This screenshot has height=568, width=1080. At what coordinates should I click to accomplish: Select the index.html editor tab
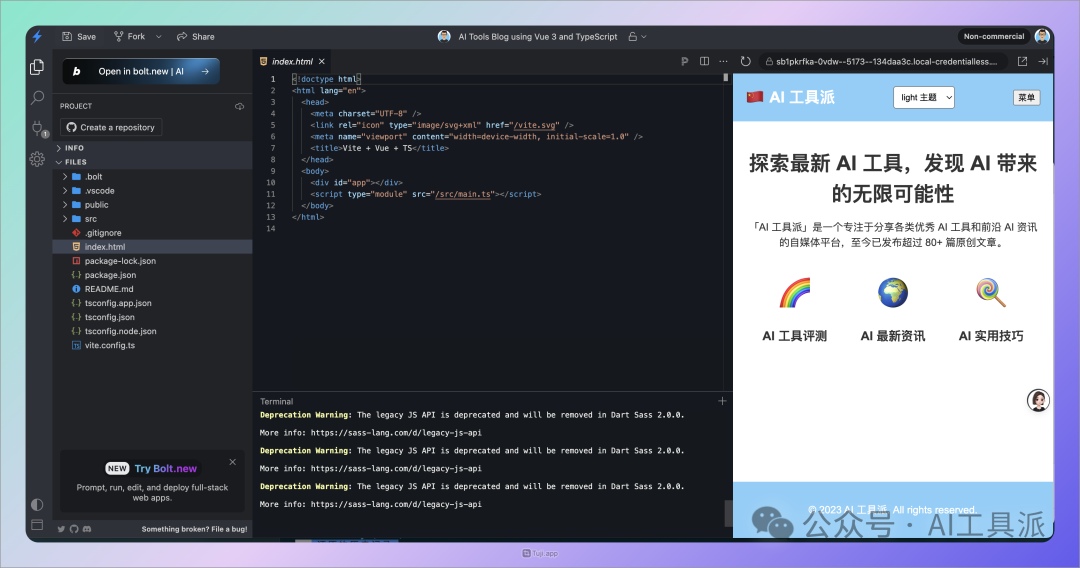click(x=292, y=61)
